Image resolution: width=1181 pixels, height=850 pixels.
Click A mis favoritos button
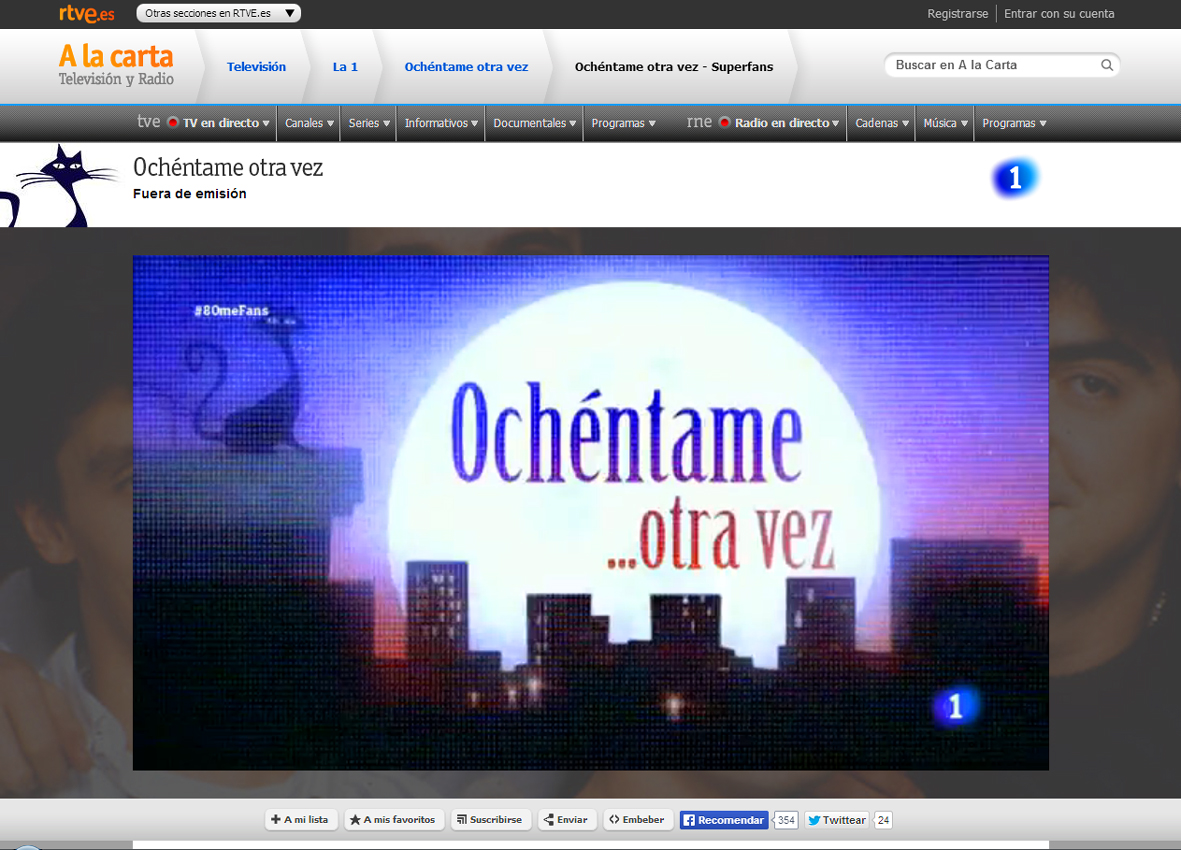(394, 820)
